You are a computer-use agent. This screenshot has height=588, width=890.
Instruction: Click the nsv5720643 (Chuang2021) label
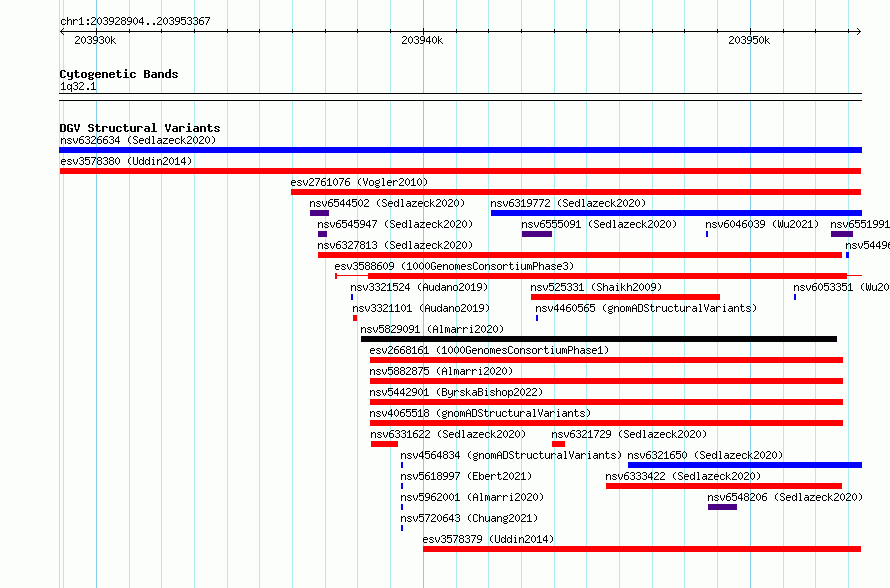tap(469, 518)
